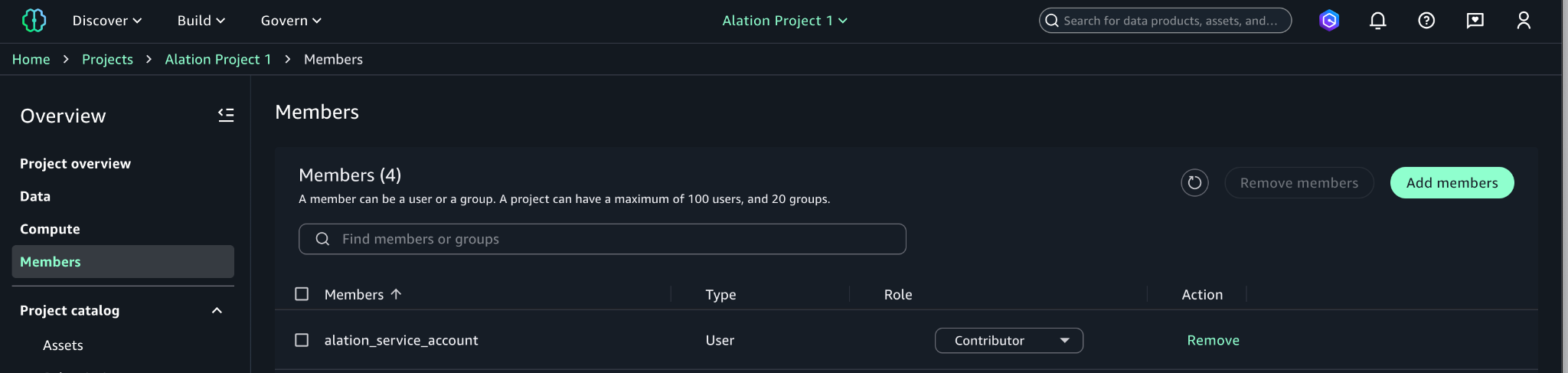Open the user profile icon
This screenshot has height=373, width=1568.
click(1524, 21)
